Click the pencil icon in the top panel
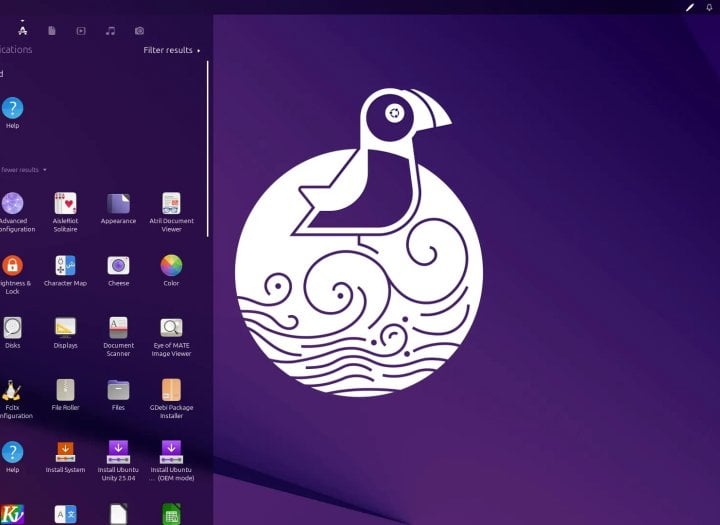Image resolution: width=720 pixels, height=525 pixels. 690,7
